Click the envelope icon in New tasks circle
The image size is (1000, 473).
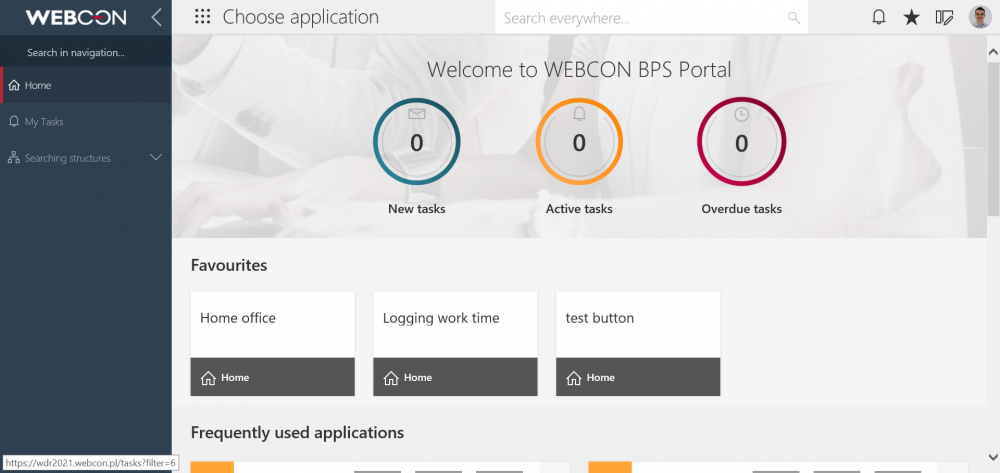tap(416, 114)
